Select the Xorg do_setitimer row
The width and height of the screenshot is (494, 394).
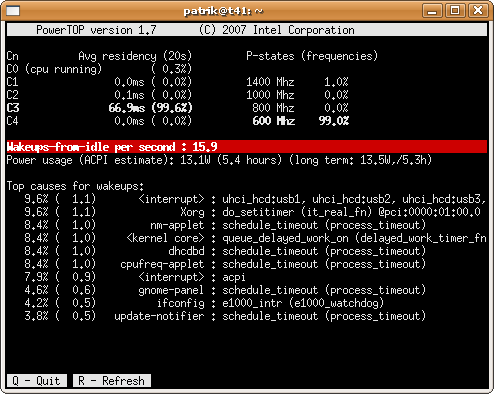coord(252,212)
